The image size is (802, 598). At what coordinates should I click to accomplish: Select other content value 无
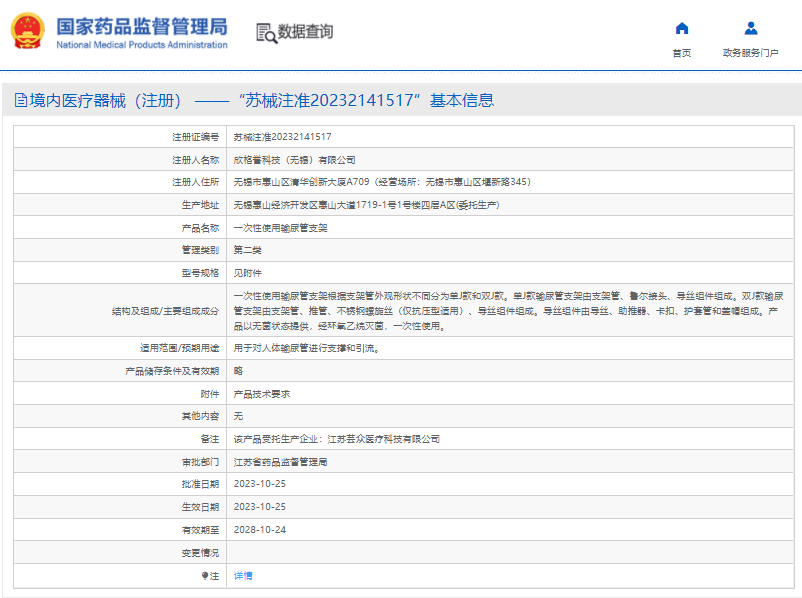tap(238, 416)
